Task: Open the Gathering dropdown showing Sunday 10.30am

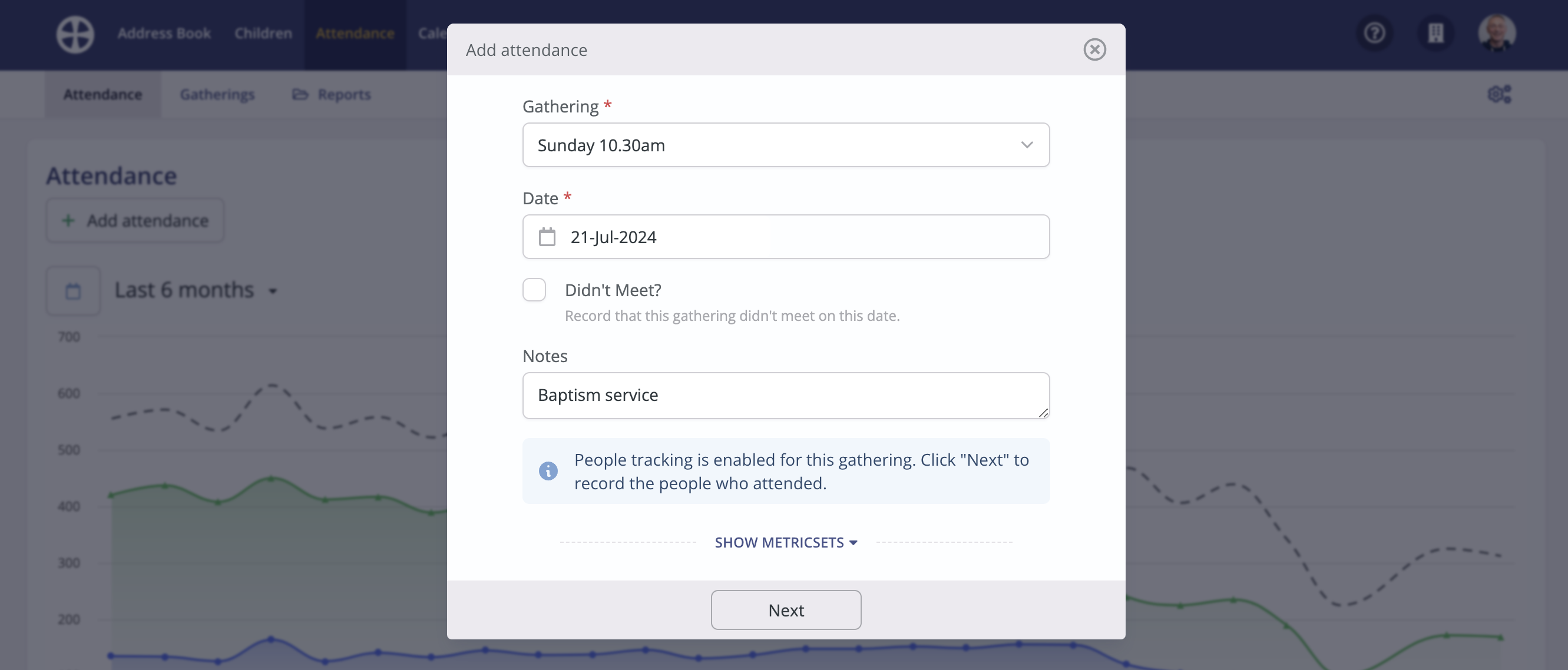Action: pos(785,145)
